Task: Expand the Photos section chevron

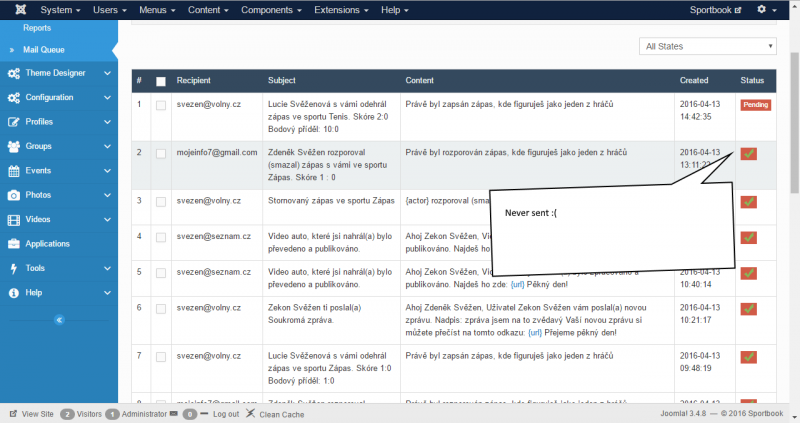Action: tap(107, 195)
